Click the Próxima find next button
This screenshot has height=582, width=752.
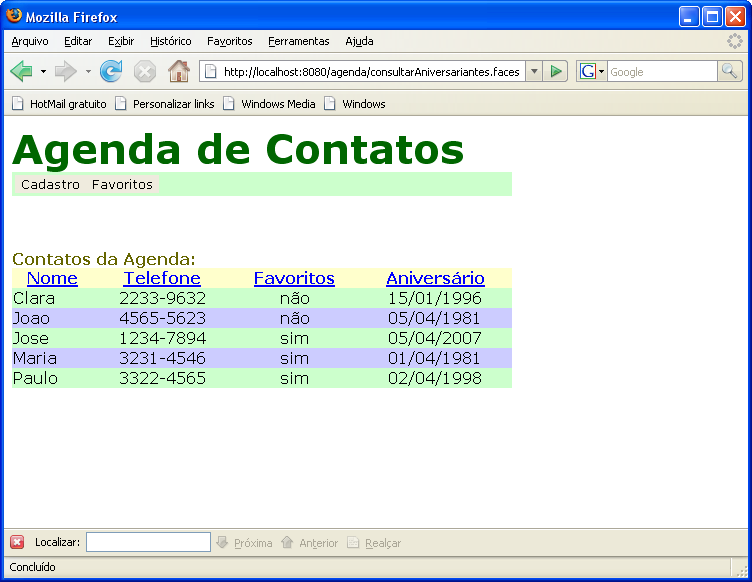(x=244, y=543)
